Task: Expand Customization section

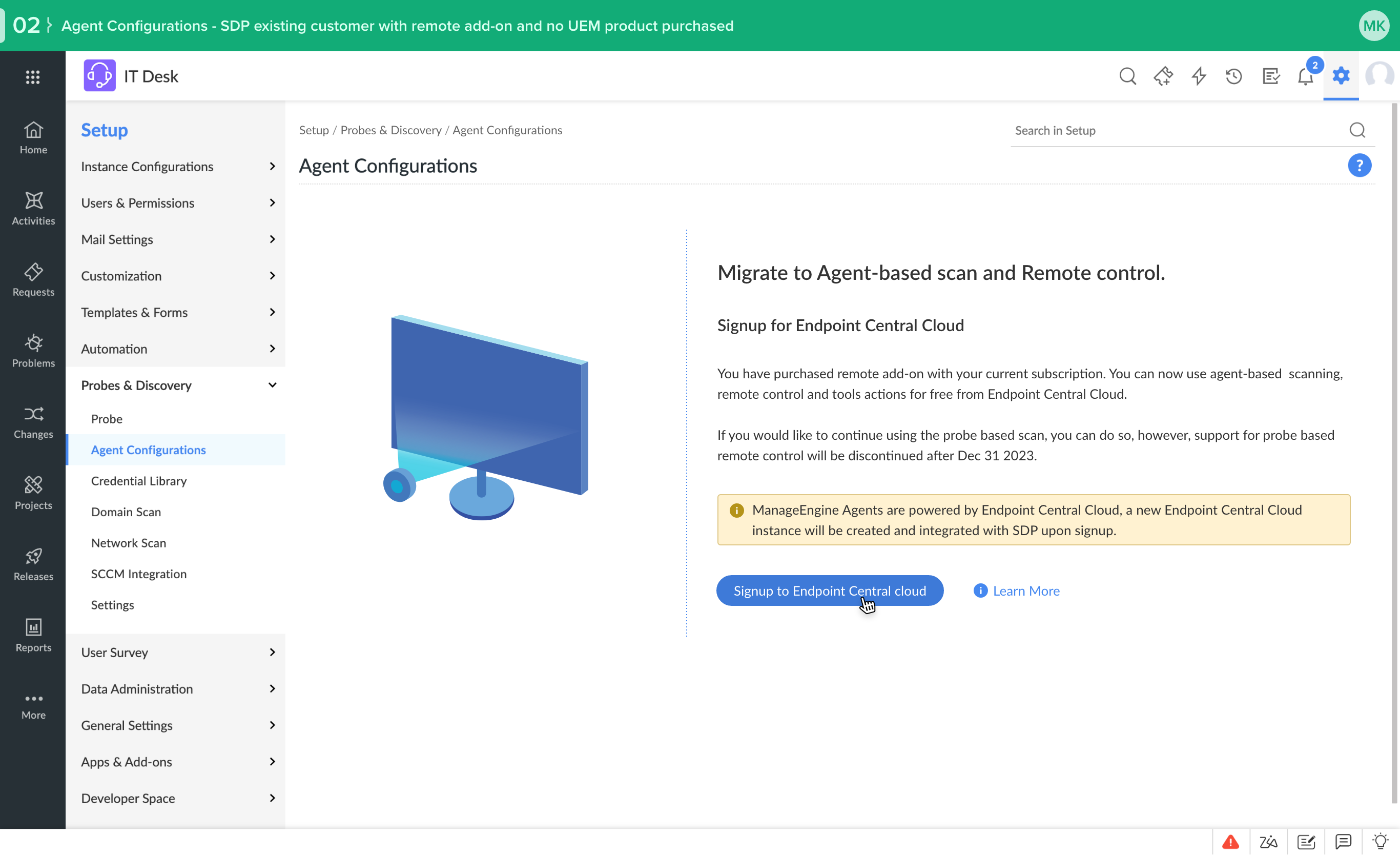Action: pos(176,276)
